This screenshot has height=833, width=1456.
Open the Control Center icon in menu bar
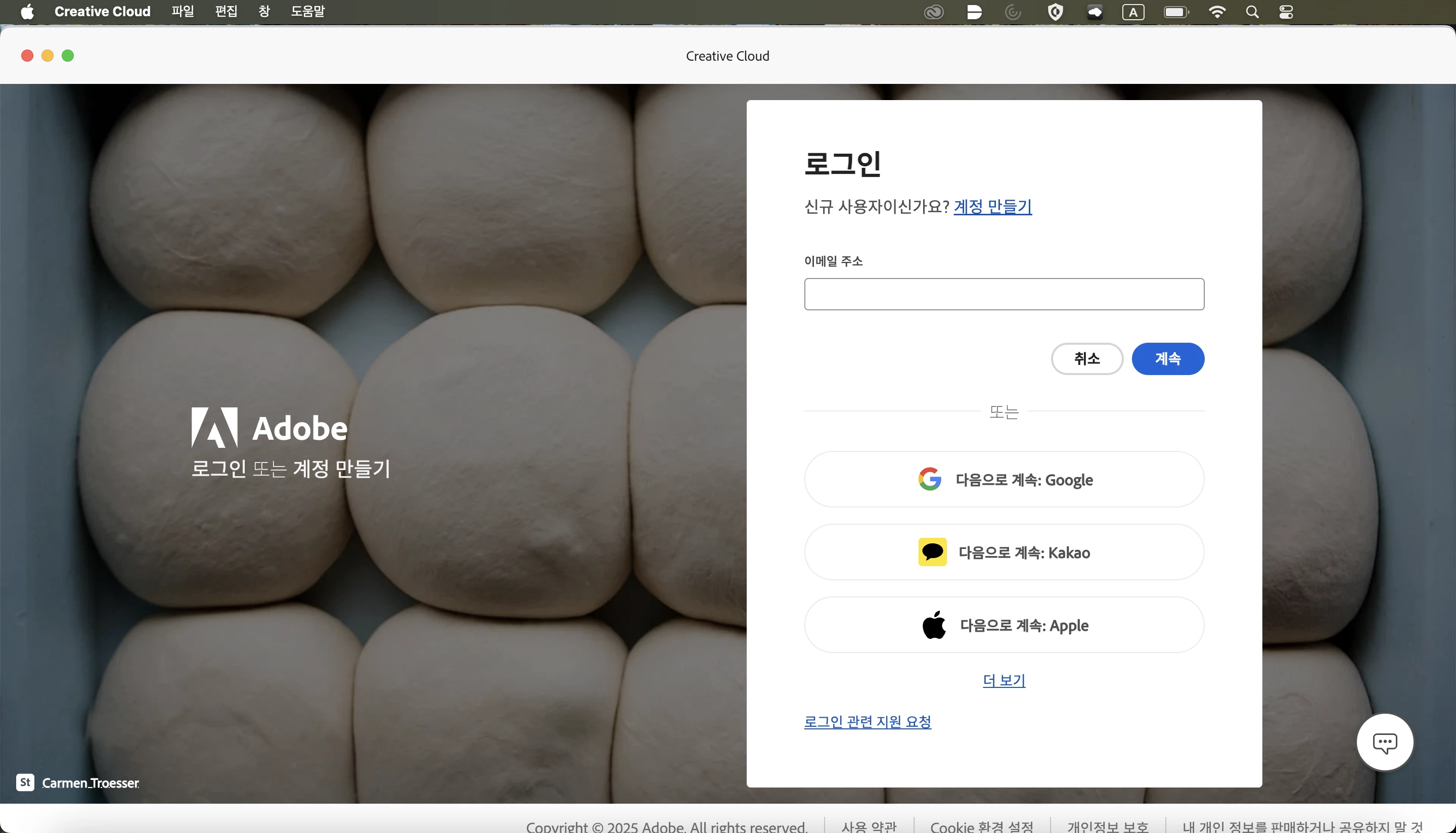click(x=1286, y=12)
